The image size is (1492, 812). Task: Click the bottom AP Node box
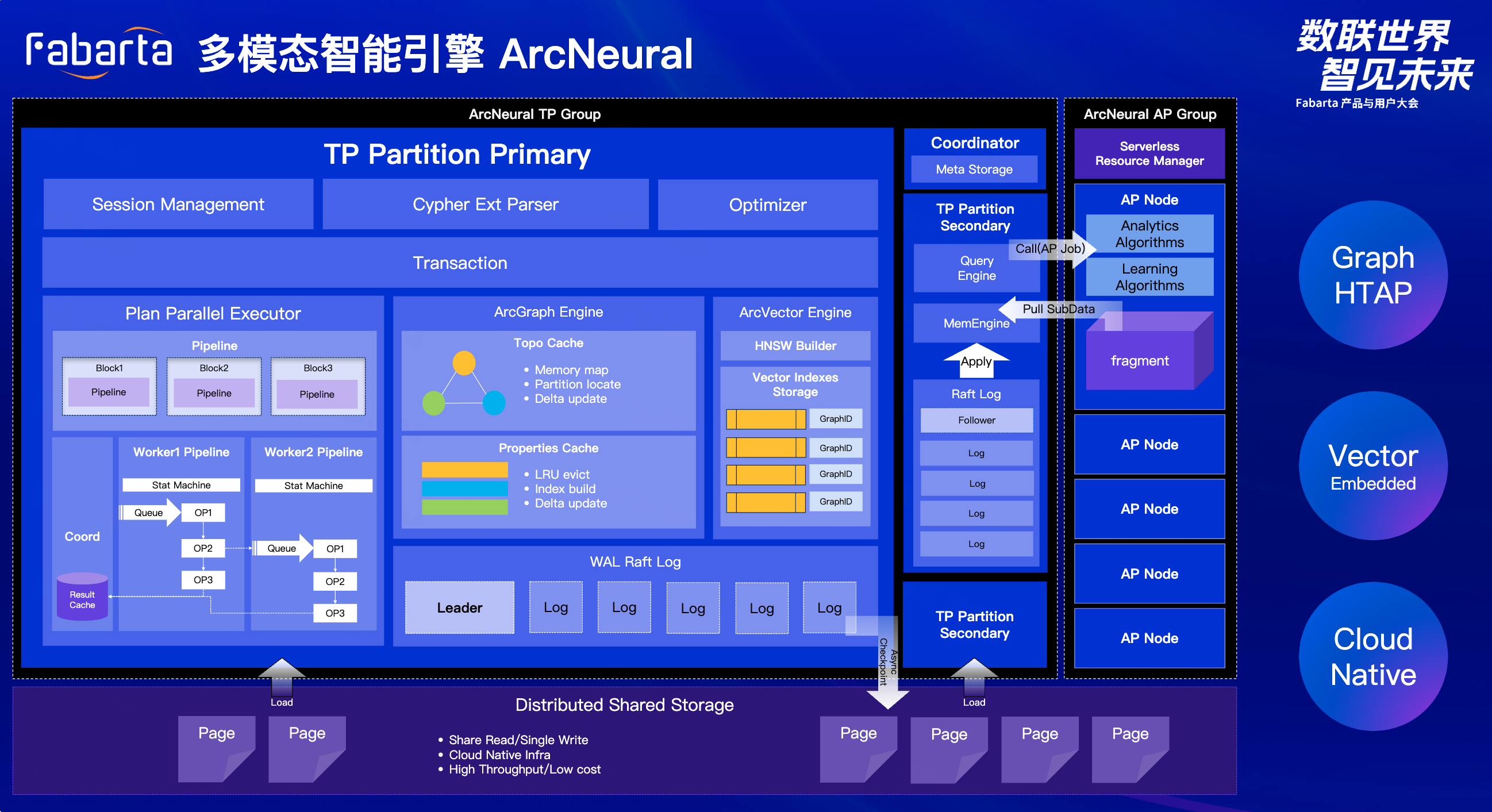[x=1149, y=638]
